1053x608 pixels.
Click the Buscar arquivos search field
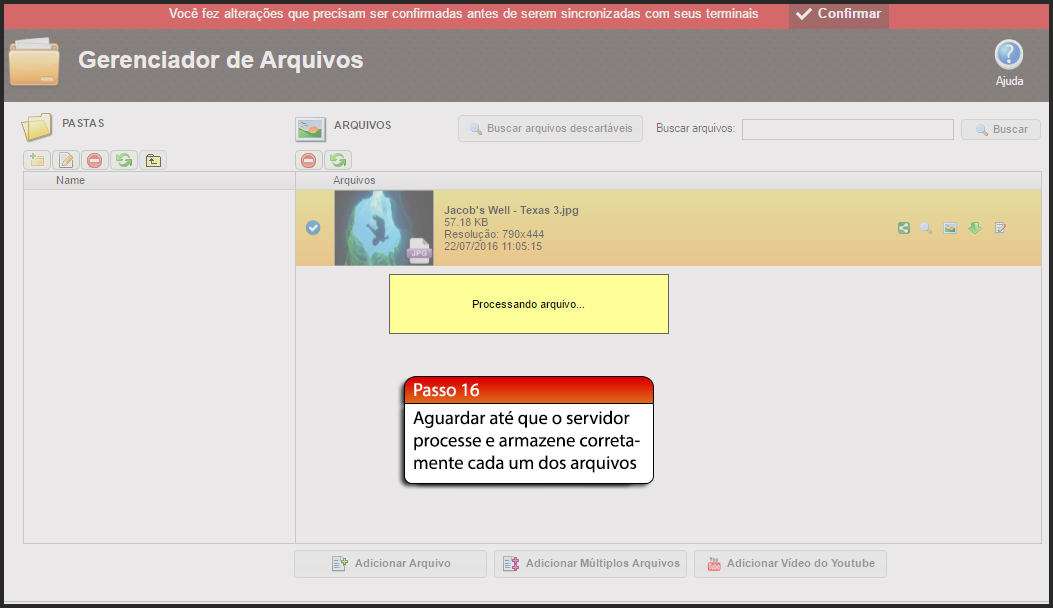847,128
